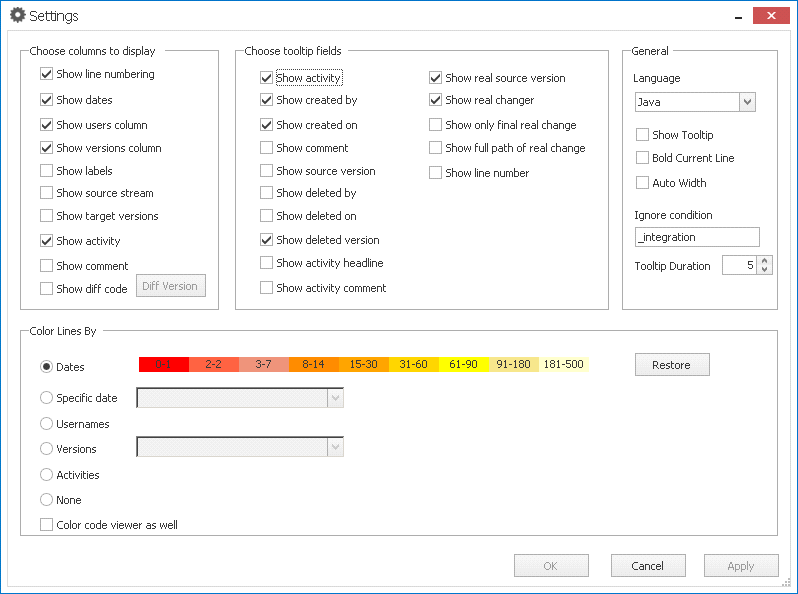Tick the Show diff code checkbox
This screenshot has width=798, height=594.
[47, 289]
